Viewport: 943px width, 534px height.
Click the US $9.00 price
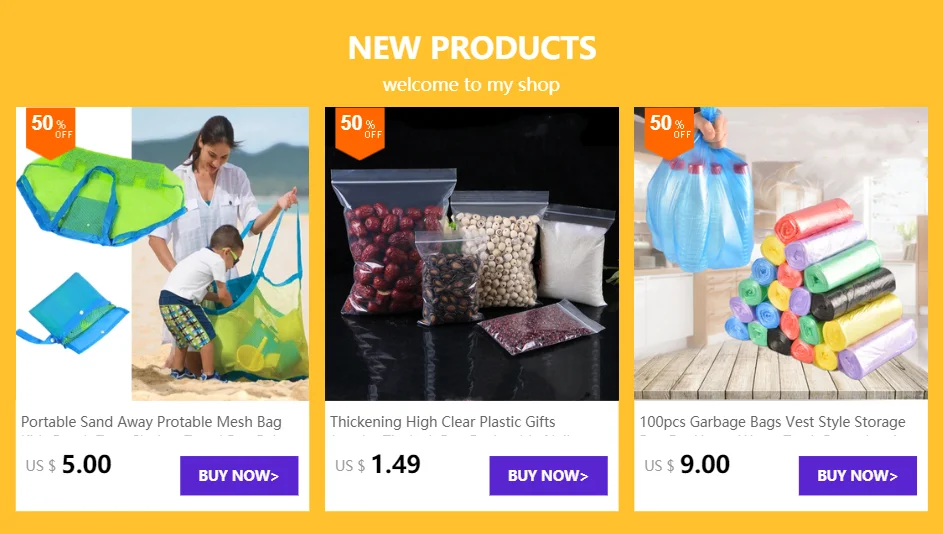click(687, 465)
